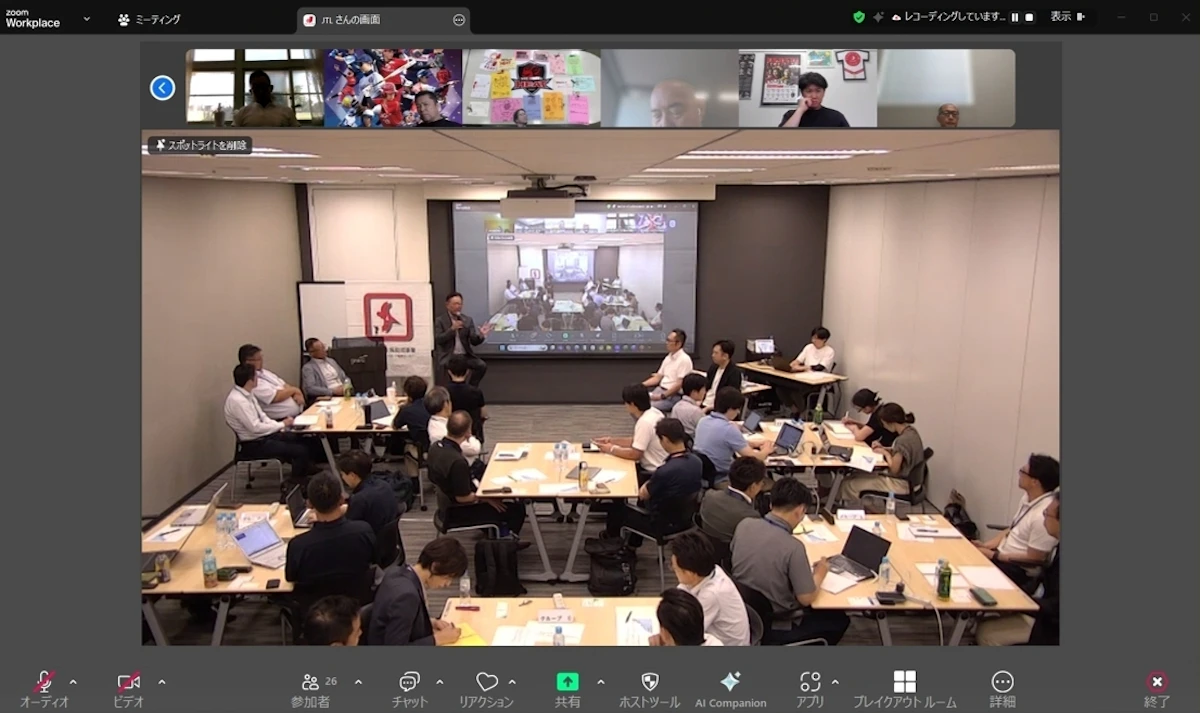Switch to the ミーティング tab
Screen dimensions: 1200x713
click(149, 19)
